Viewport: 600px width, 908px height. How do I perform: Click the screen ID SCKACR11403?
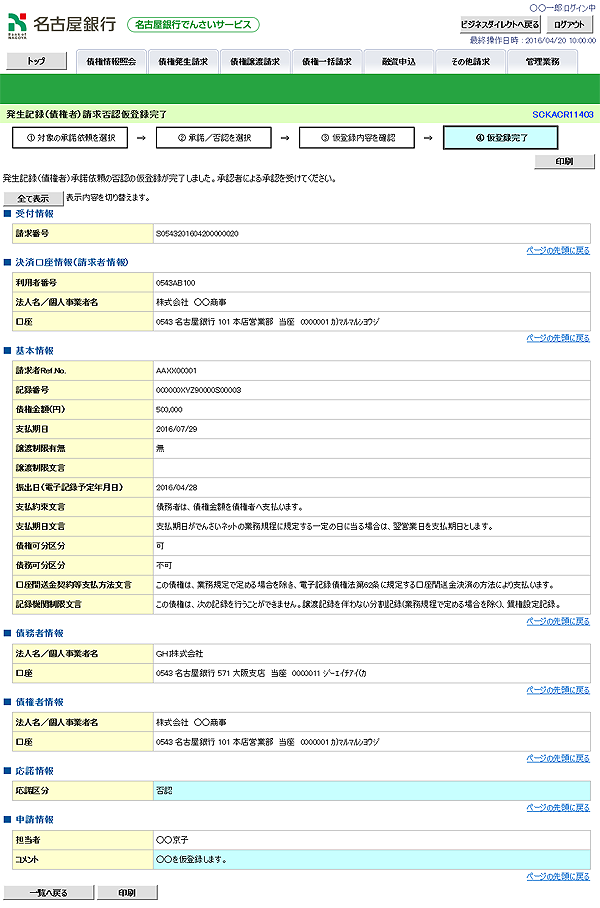(563, 115)
